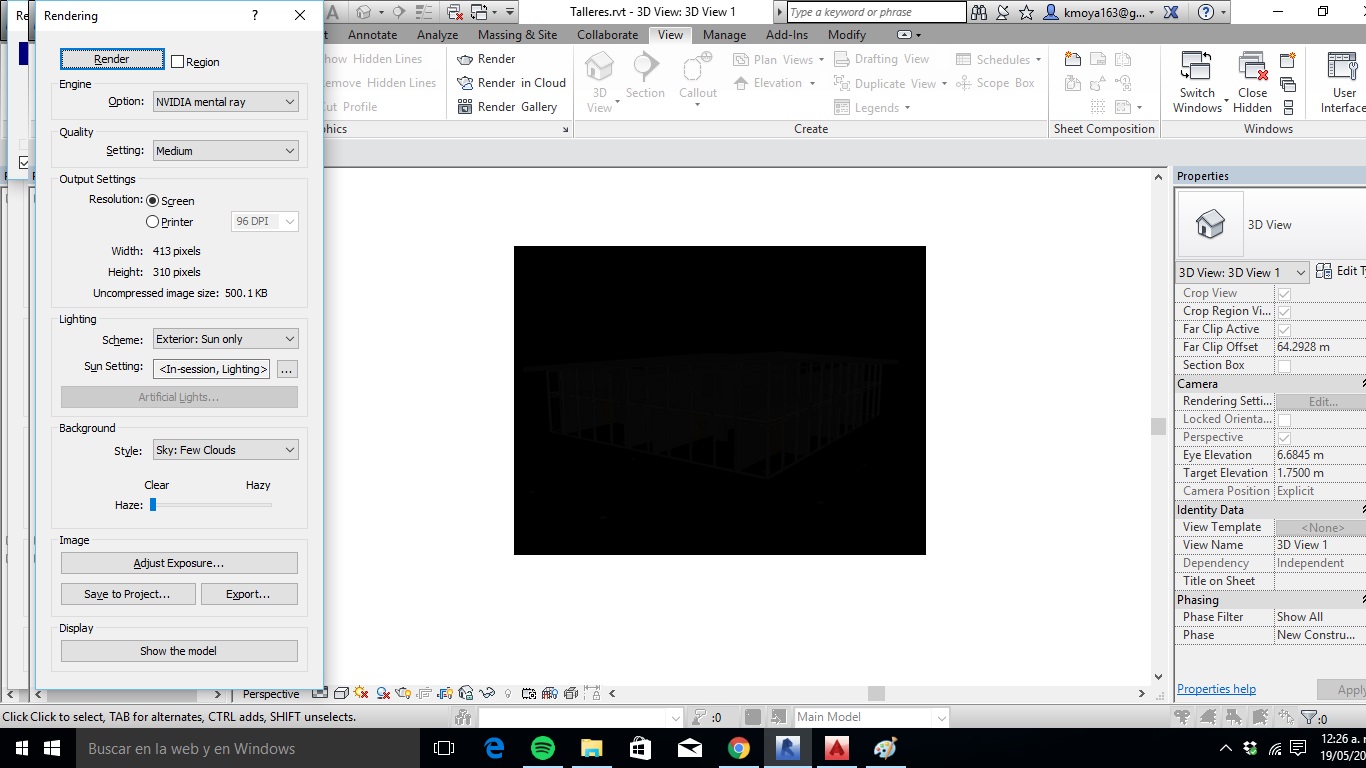Click the Close Hidden windows icon
1366x768 pixels.
click(1252, 70)
